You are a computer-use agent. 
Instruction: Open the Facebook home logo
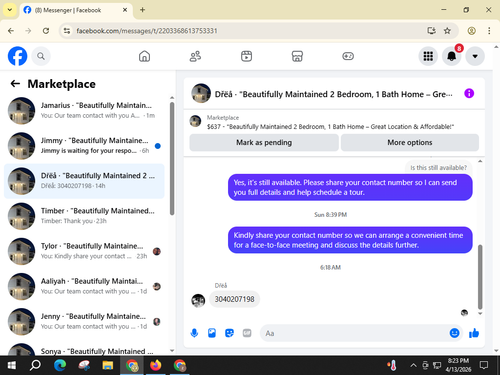coord(17,56)
